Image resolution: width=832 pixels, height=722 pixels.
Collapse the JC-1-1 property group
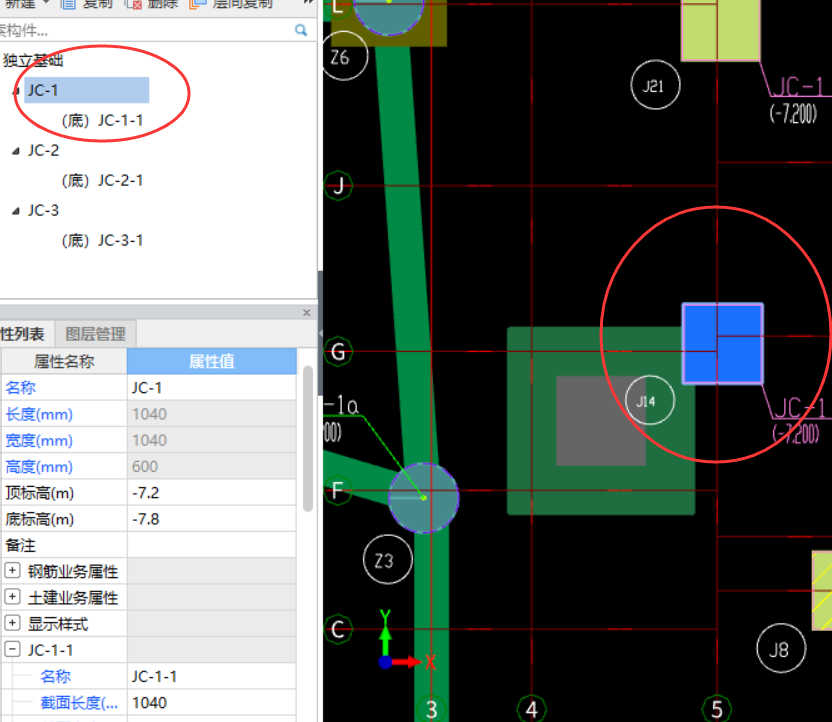[12, 649]
